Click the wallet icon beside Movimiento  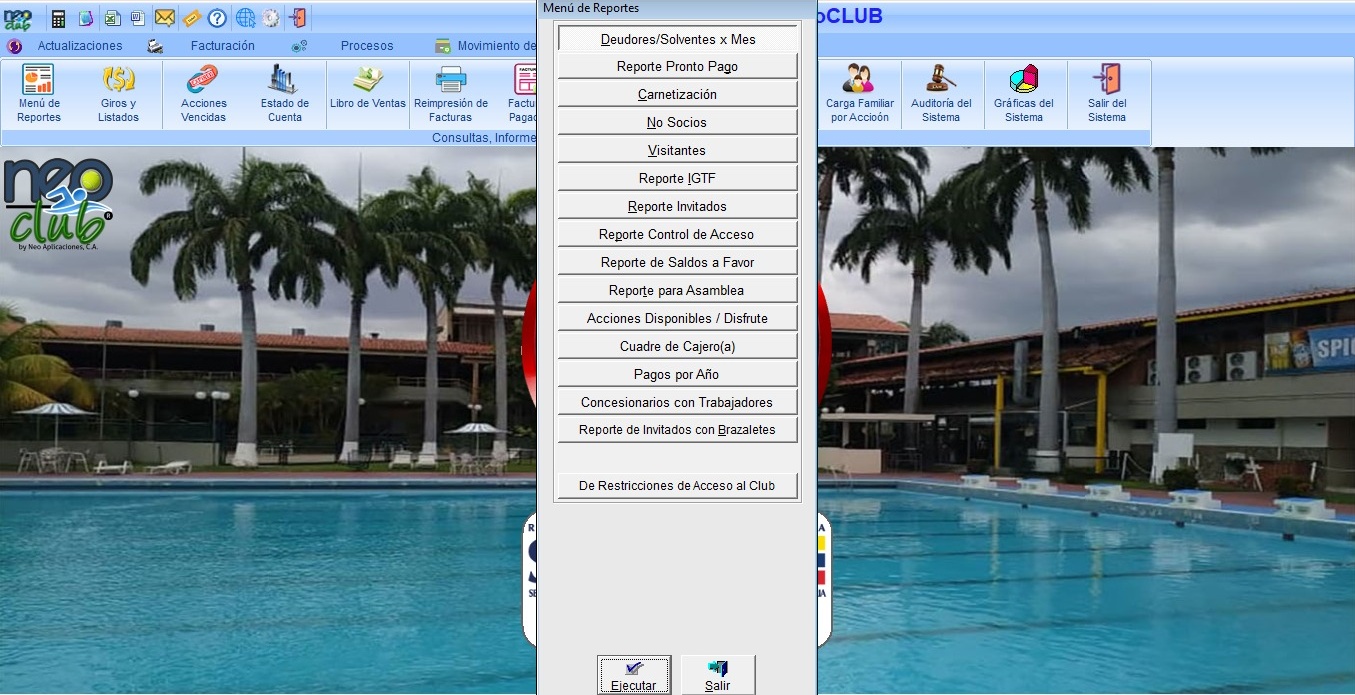coord(442,46)
